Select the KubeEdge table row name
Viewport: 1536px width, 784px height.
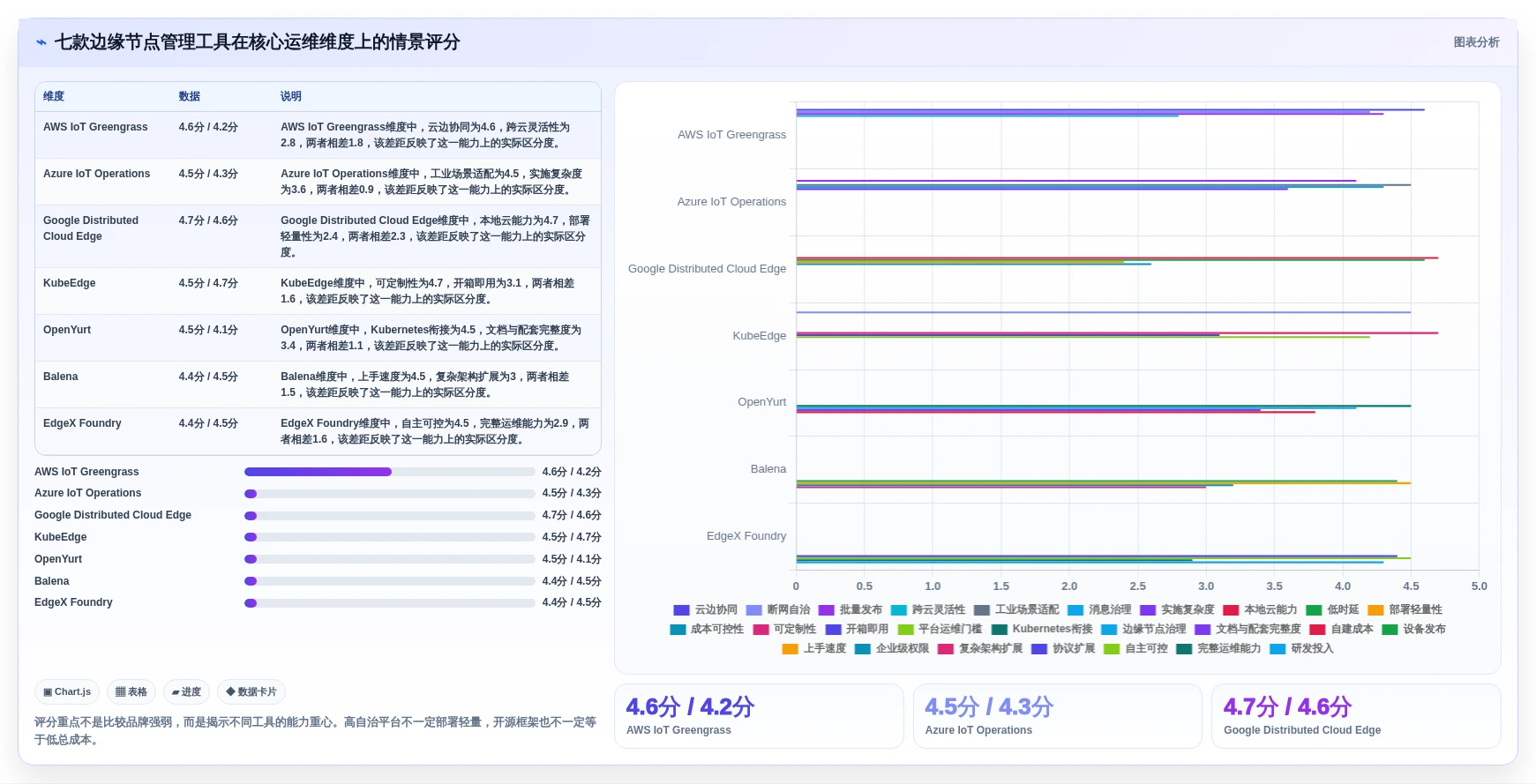pyautogui.click(x=70, y=283)
